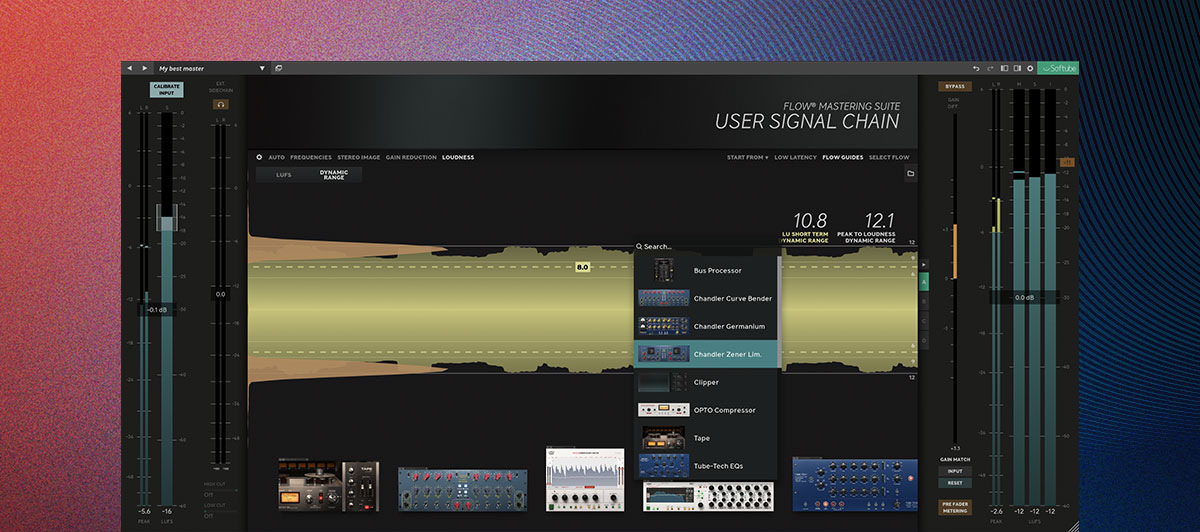Go to the next preset arrow

(x=145, y=68)
